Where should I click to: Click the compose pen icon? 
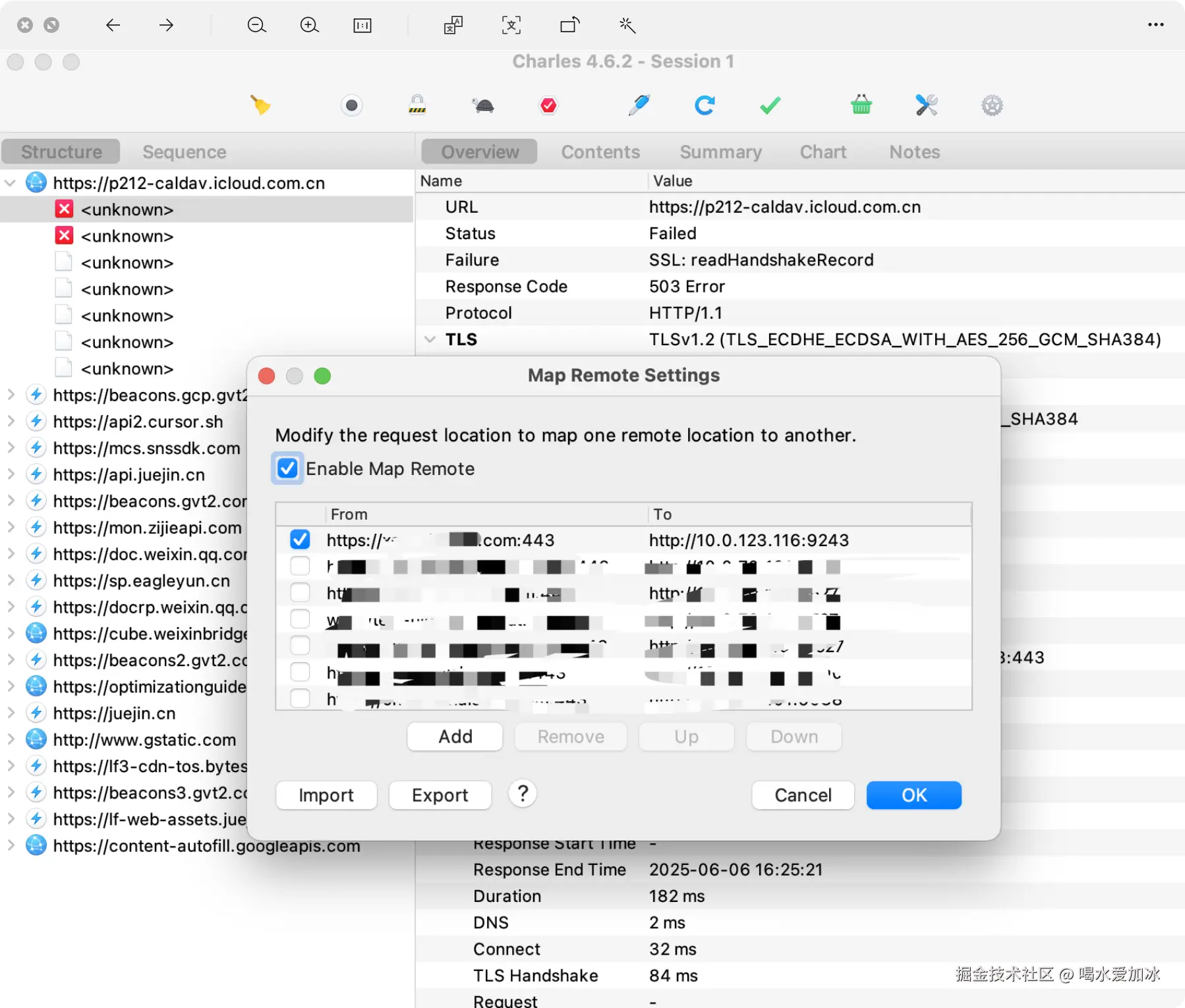639,105
